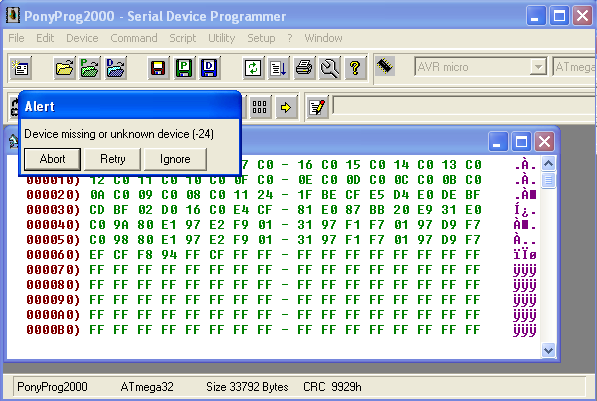597x401 pixels.
Task: Open data file folder icon marked D
Action: click(116, 69)
